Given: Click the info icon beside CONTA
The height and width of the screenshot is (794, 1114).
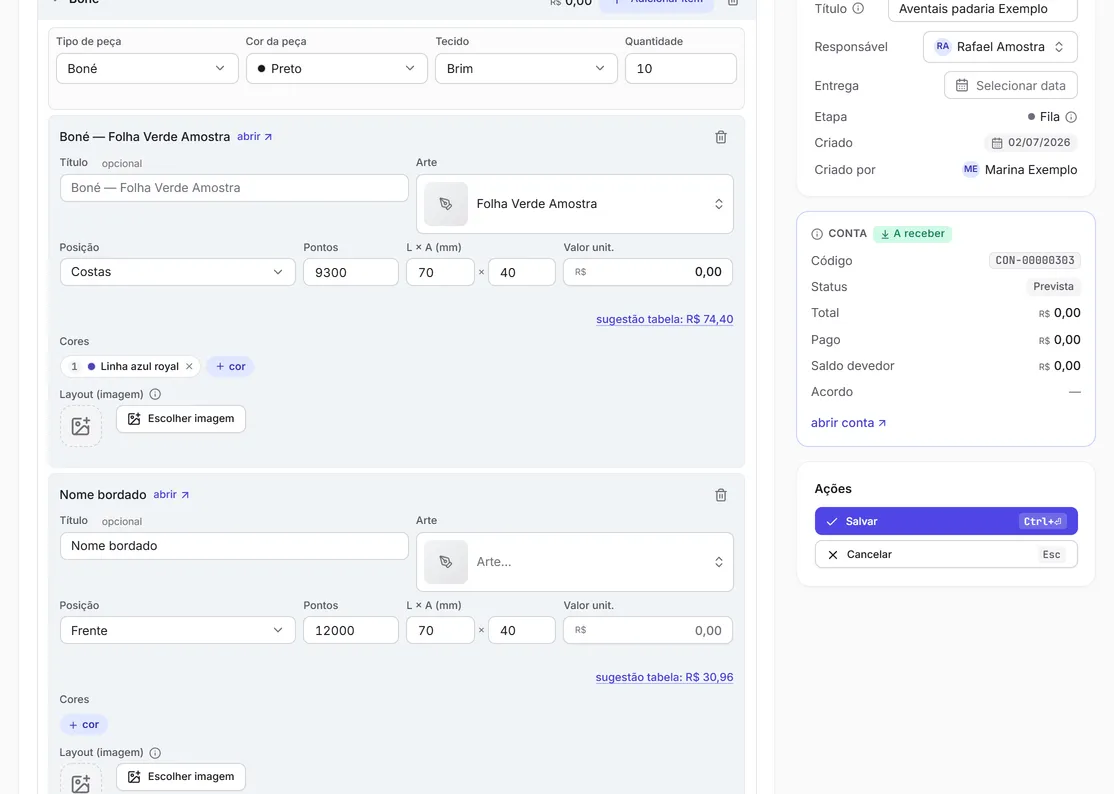Looking at the screenshot, I should (817, 234).
